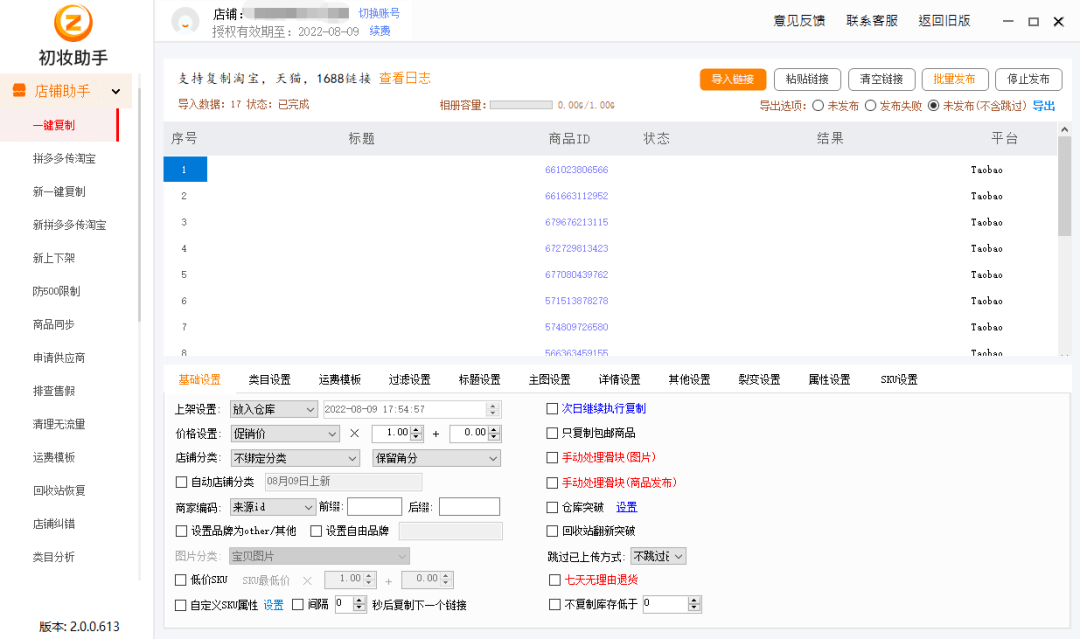Screen dimensions: 1080x639
Task: Enable the 自定义SKU属性 checkbox
Action: (x=180, y=605)
